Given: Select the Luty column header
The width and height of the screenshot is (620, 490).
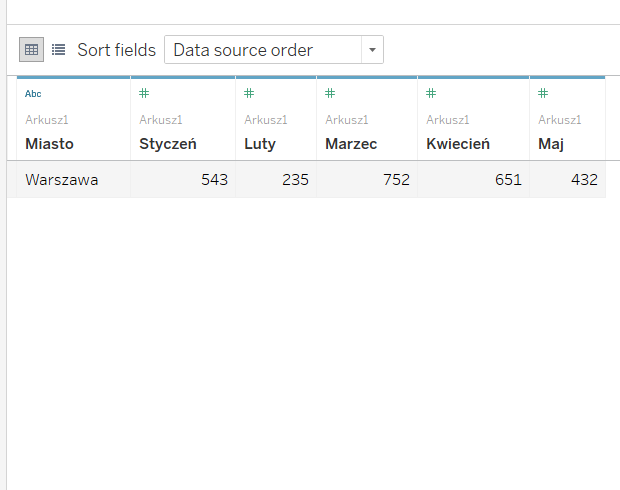Looking at the screenshot, I should (x=260, y=144).
